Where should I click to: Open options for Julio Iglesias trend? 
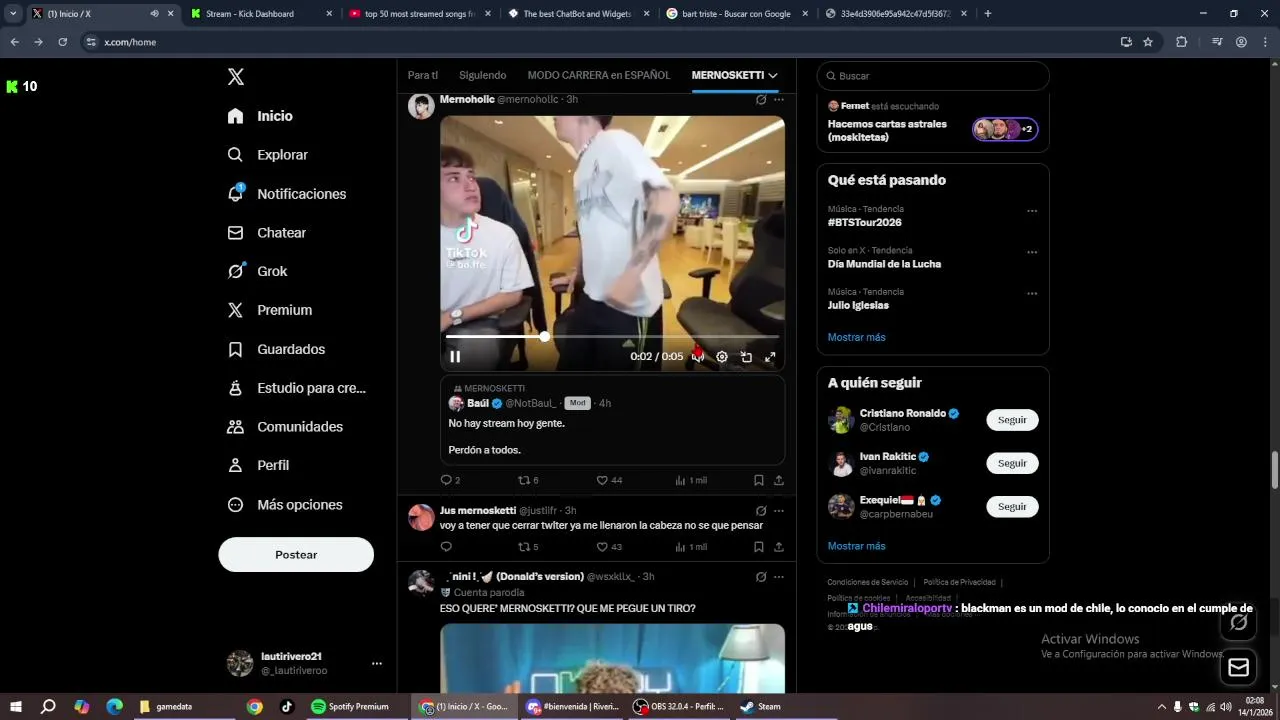click(x=1032, y=294)
